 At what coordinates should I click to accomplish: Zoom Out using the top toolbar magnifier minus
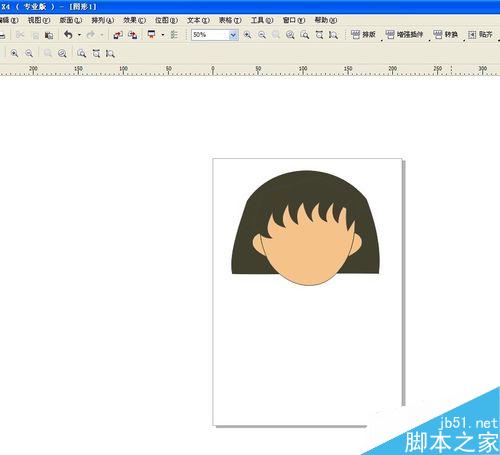pyautogui.click(x=262, y=35)
